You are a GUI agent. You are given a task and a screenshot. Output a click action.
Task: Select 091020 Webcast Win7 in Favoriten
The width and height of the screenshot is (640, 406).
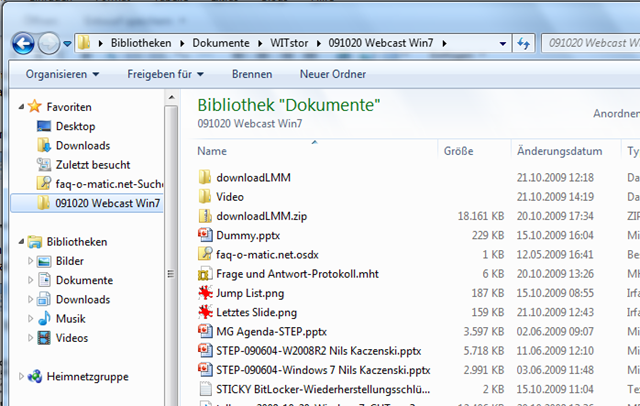pyautogui.click(x=87, y=203)
